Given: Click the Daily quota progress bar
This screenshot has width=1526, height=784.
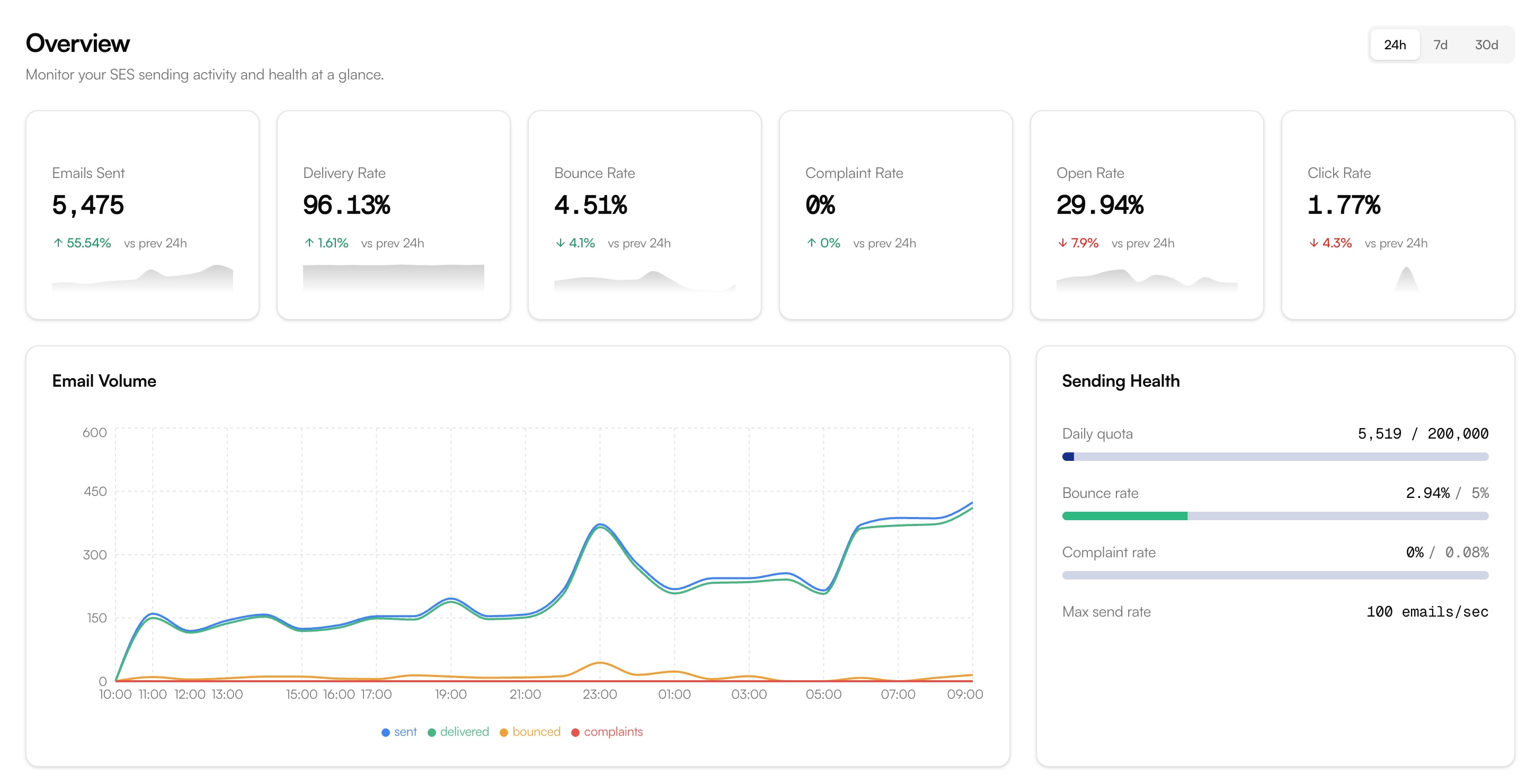Looking at the screenshot, I should 1275,457.
